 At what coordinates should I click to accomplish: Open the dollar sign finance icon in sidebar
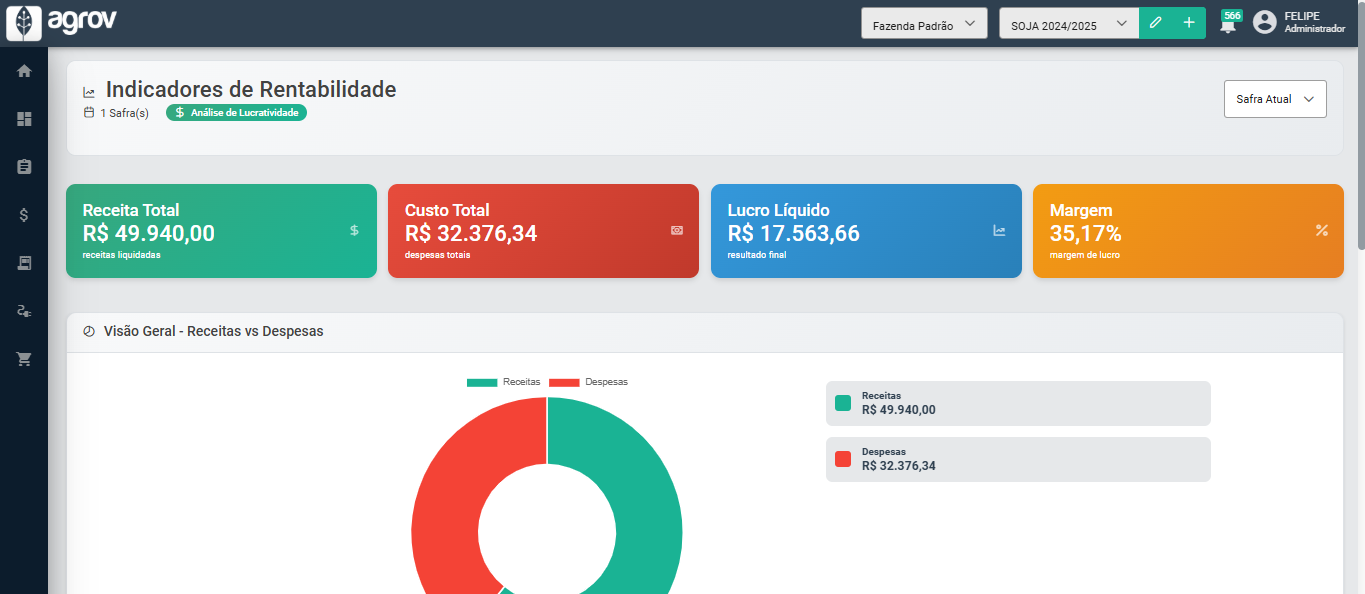[x=24, y=215]
